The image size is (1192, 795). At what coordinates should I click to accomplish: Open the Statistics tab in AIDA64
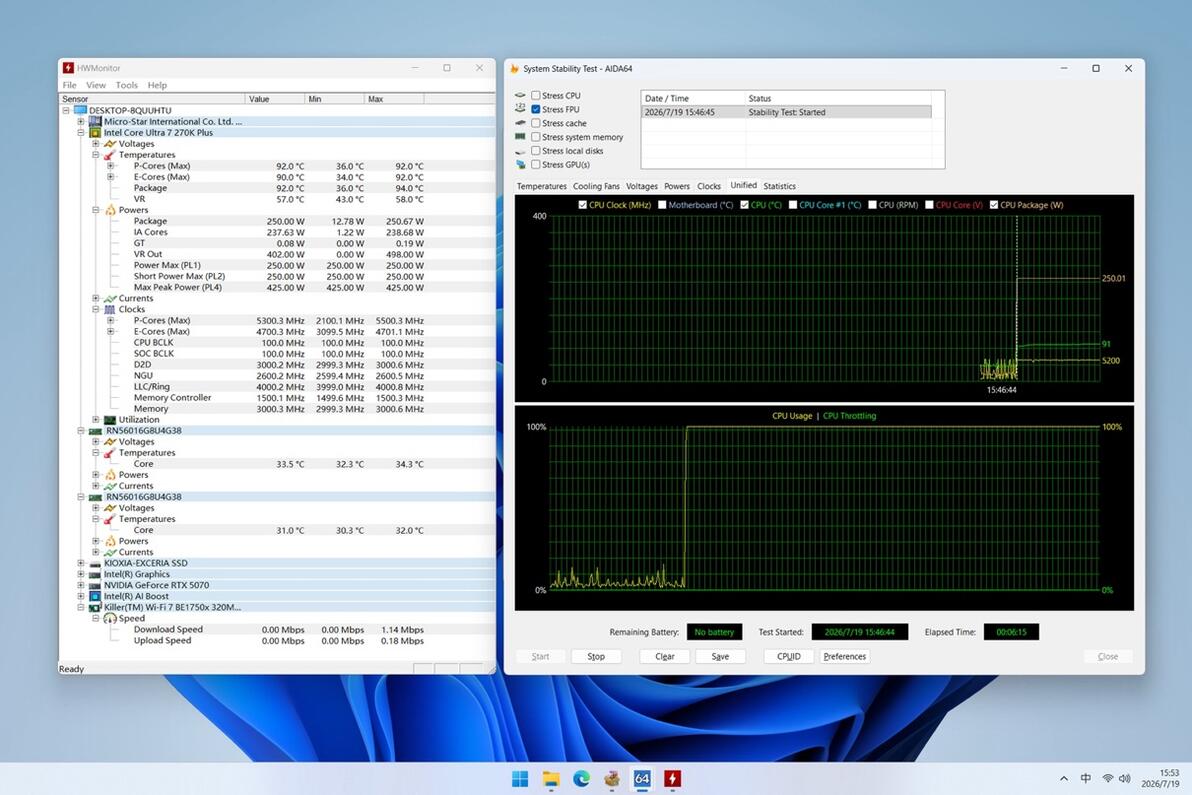(x=779, y=186)
